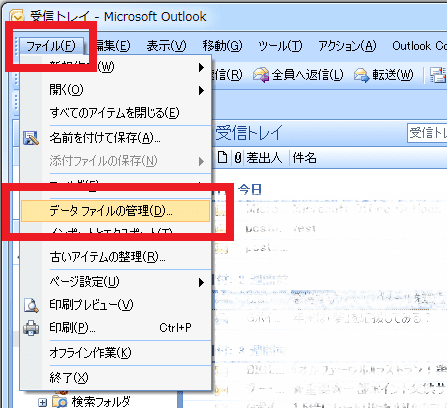Screen dimensions: 447x408
Task: Click the Print Preview magnifier icon
Action: coord(31,305)
